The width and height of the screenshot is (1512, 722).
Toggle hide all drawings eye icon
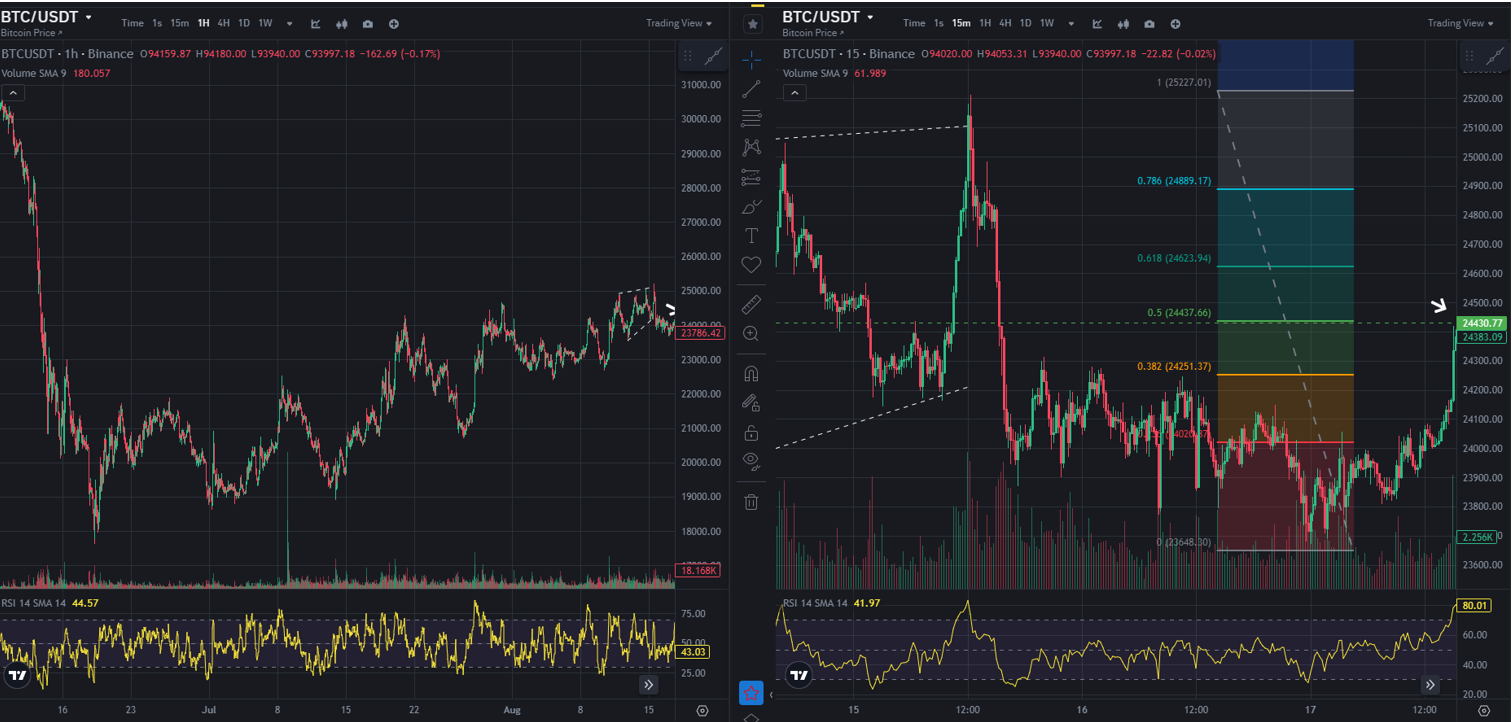point(751,461)
